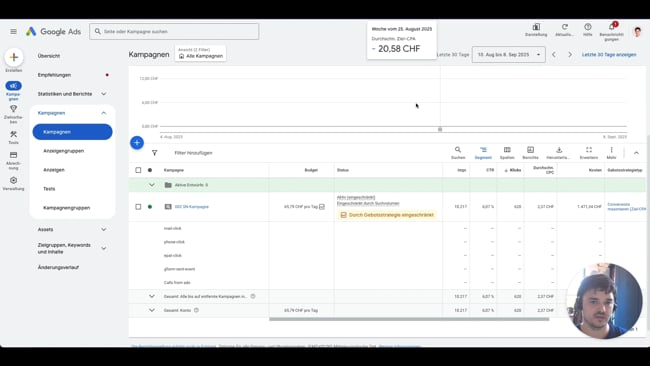Go to next date range arrow
This screenshot has height=366, width=650.
pyautogui.click(x=570, y=55)
